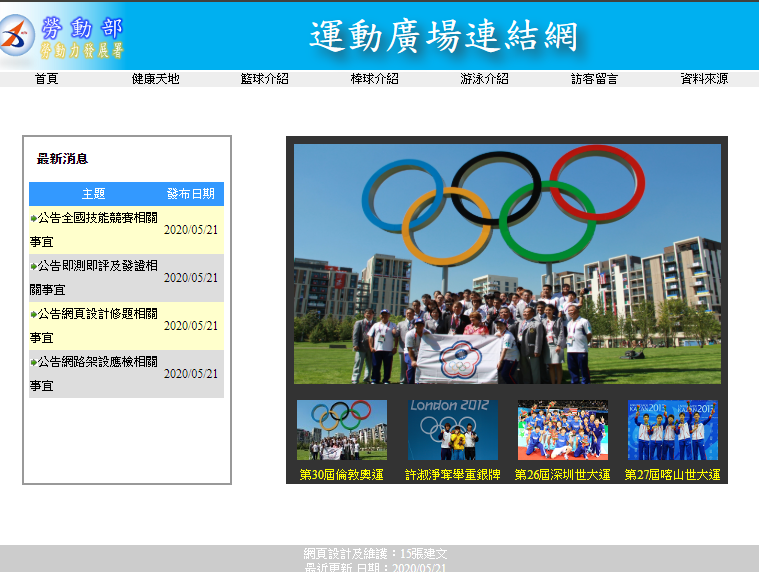
Task: Open news 公告網路架設應檢相關事宜
Action: tap(94, 374)
